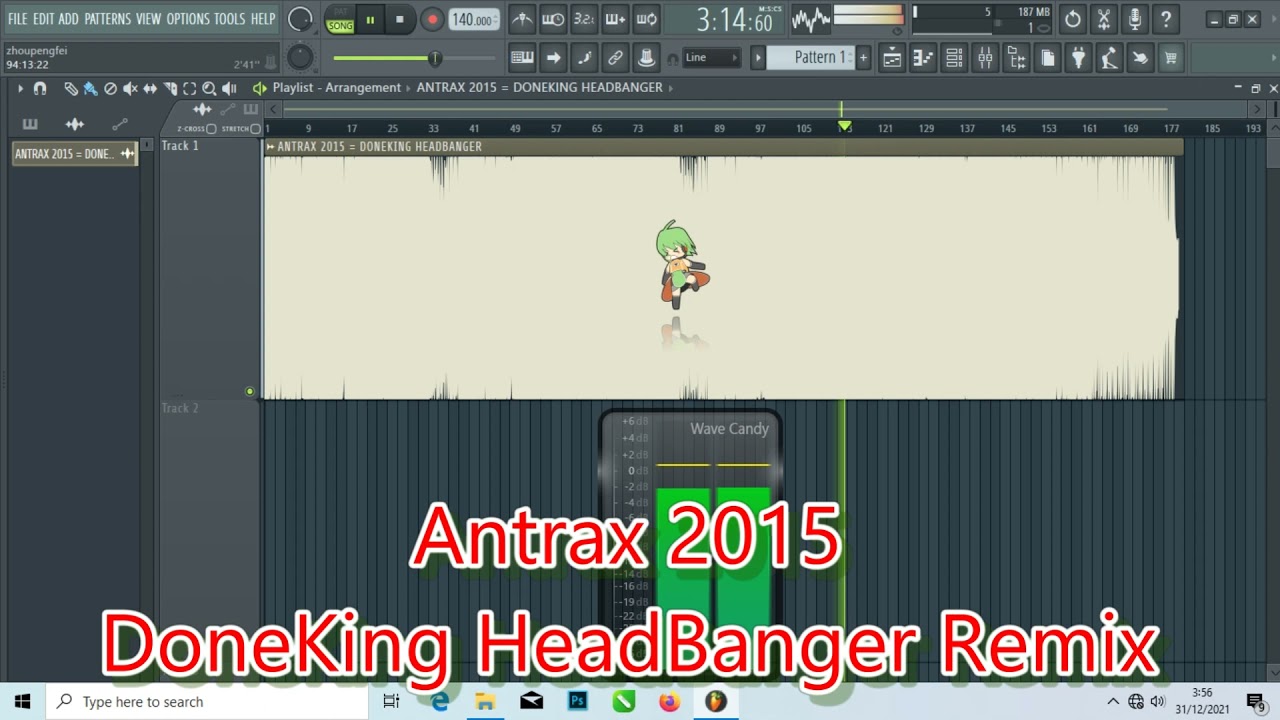
Task: Open the Browser view icon
Action: tap(1016, 58)
